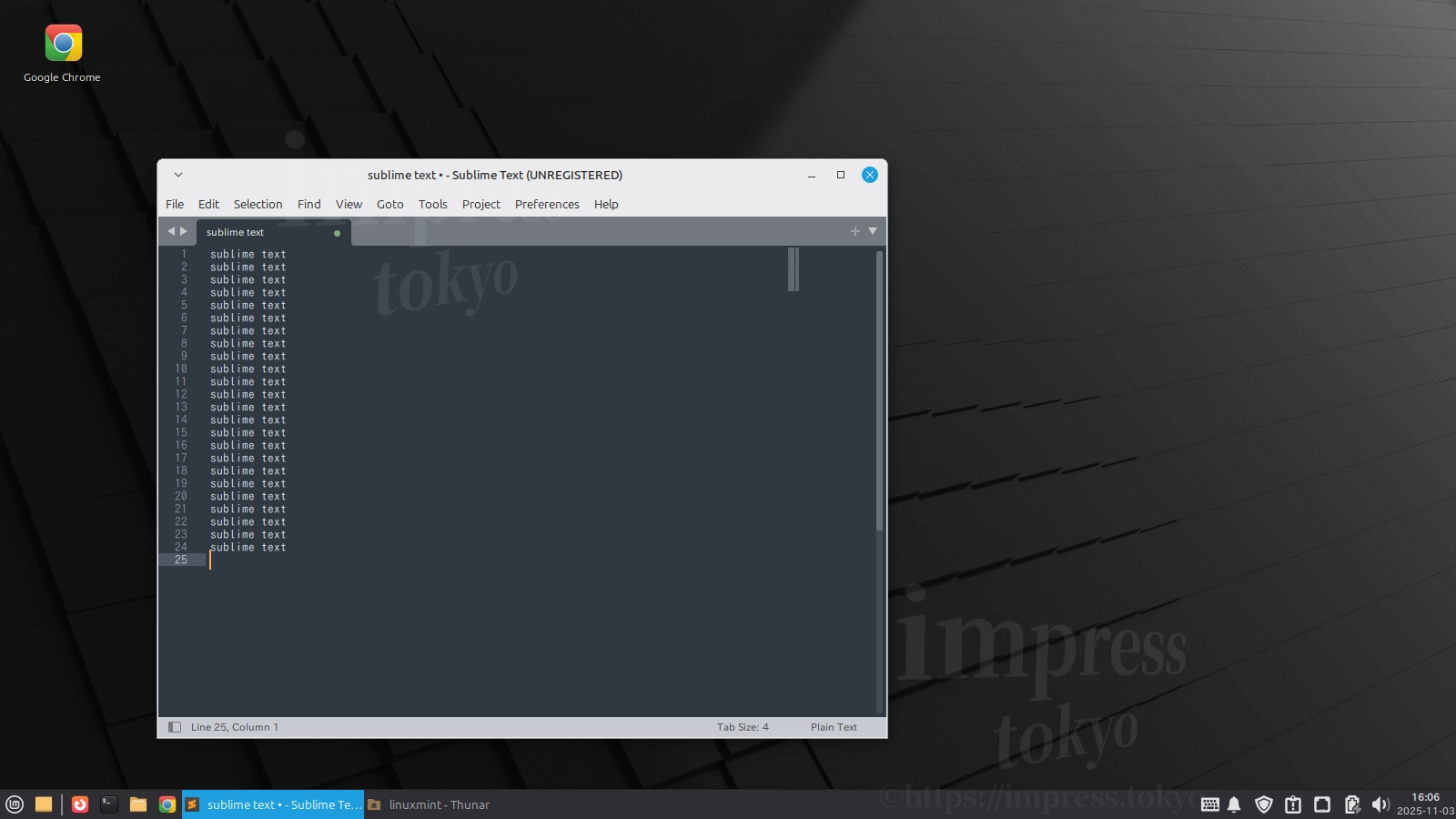Open the clock showing 16:06
The width and height of the screenshot is (1456, 819).
tap(1425, 804)
